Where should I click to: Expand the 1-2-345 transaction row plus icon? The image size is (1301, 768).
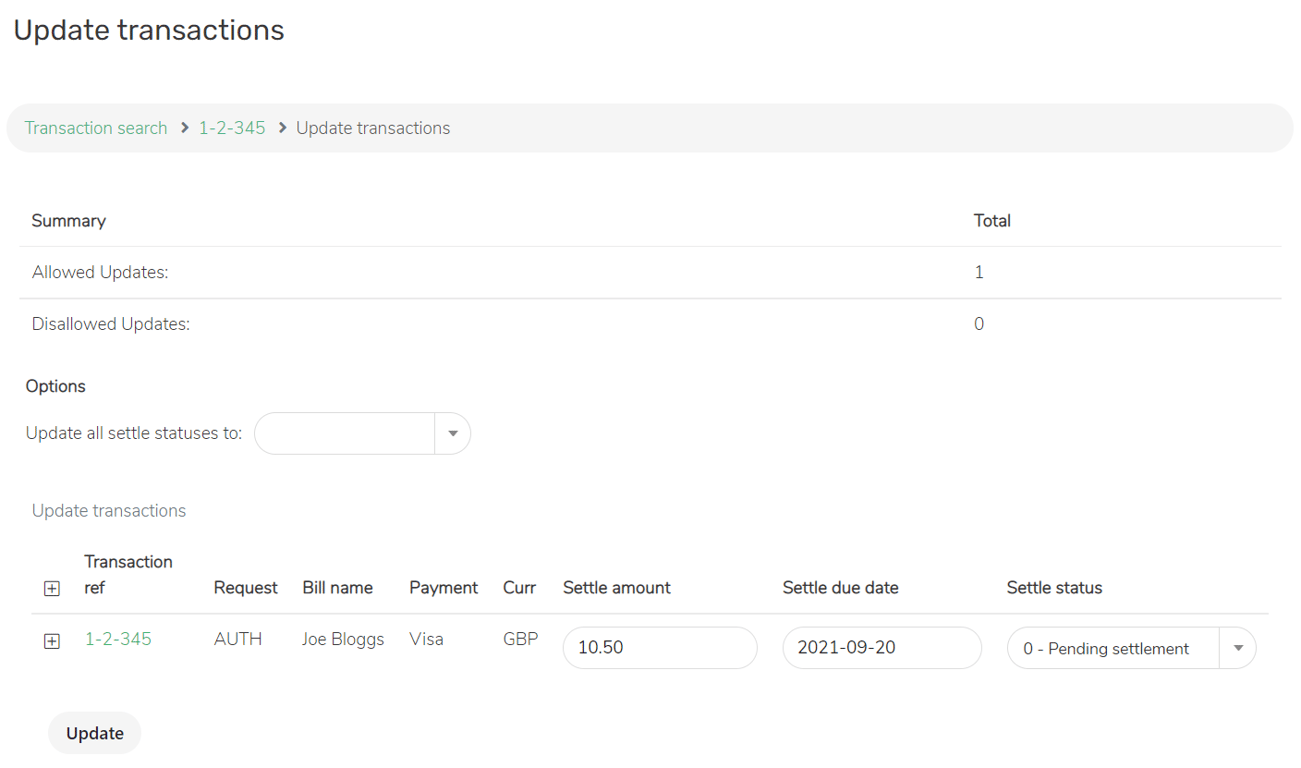[52, 641]
